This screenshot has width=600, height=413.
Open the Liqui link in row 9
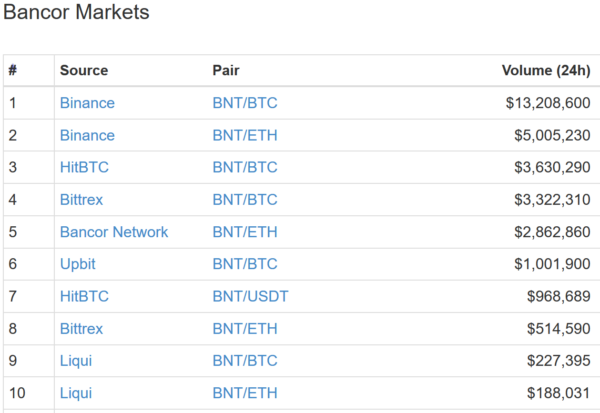(76, 361)
